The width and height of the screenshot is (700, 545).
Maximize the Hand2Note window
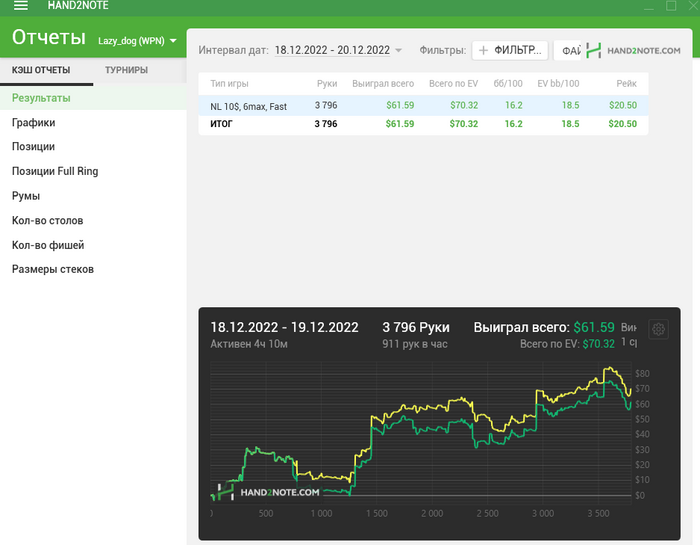click(x=671, y=6)
